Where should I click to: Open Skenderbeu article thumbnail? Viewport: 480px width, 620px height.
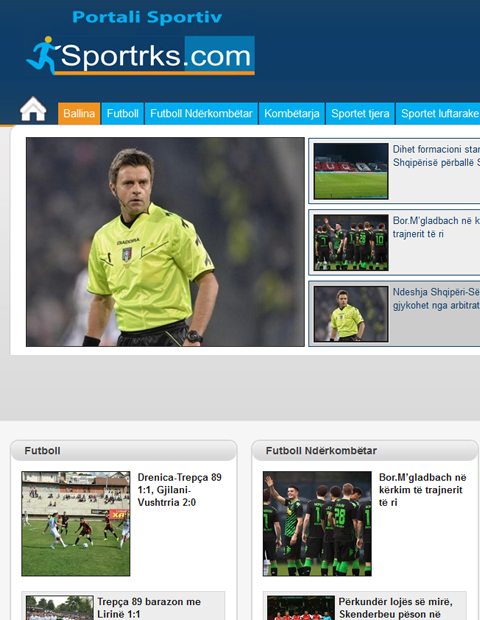point(301,608)
